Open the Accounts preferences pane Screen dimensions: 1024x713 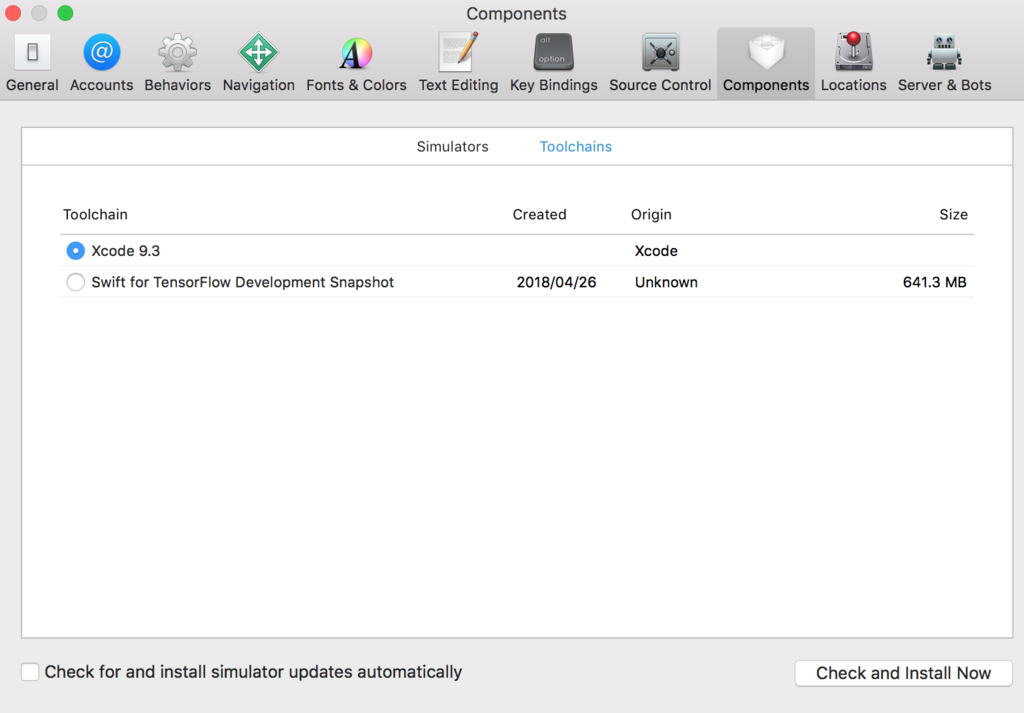101,63
